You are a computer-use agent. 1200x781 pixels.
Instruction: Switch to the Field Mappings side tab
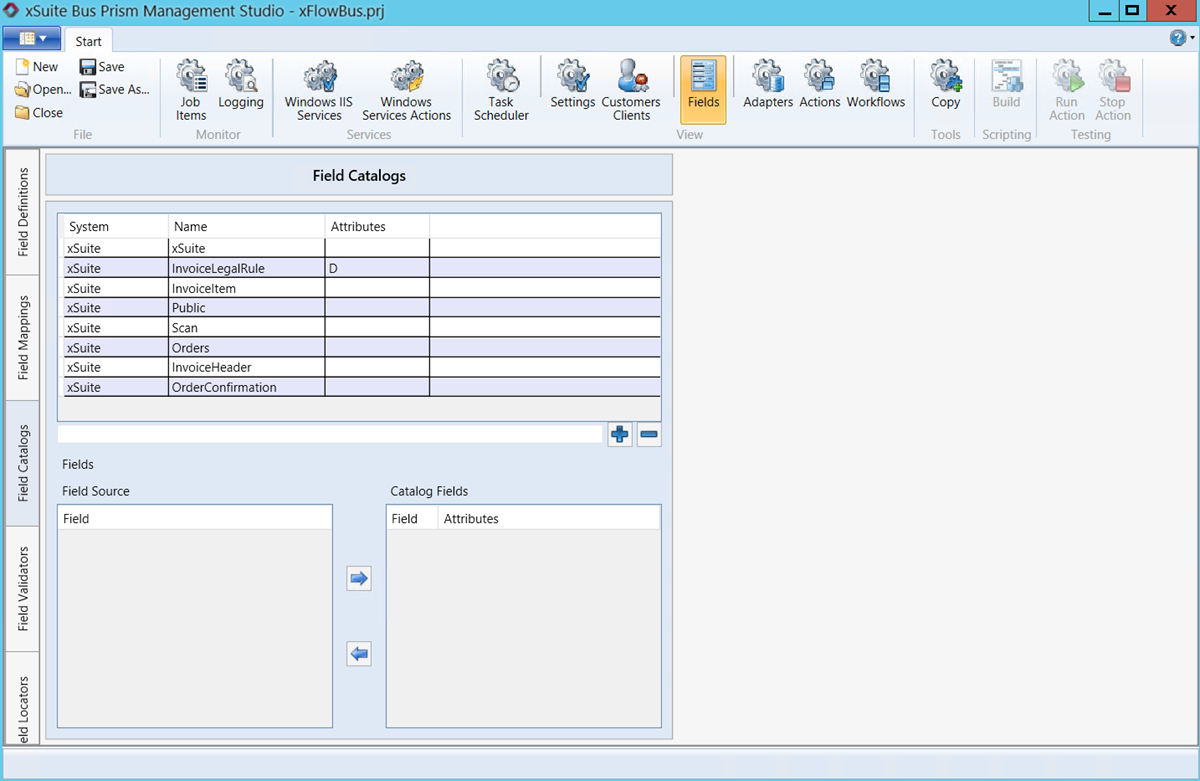pos(23,338)
